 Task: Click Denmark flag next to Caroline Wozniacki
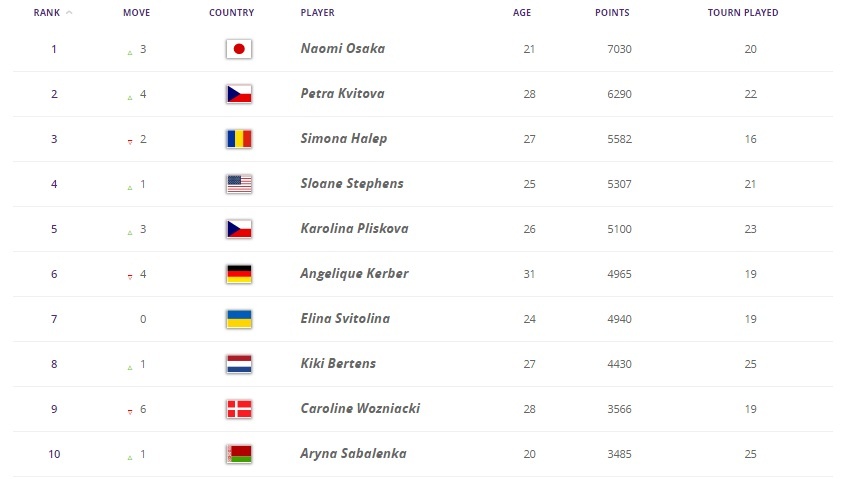tap(239, 409)
